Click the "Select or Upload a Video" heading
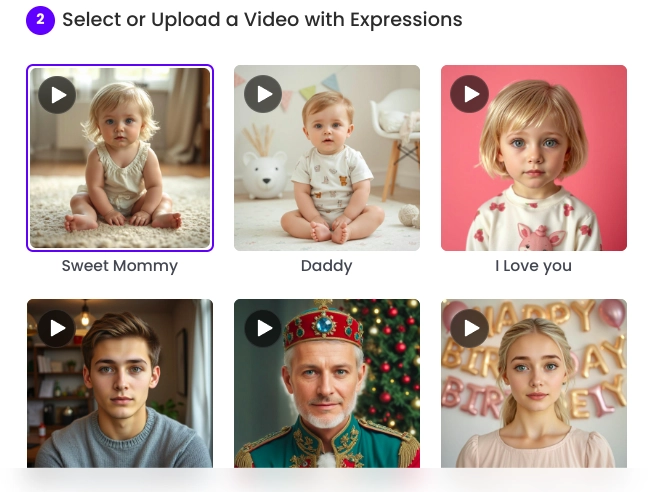 point(262,20)
